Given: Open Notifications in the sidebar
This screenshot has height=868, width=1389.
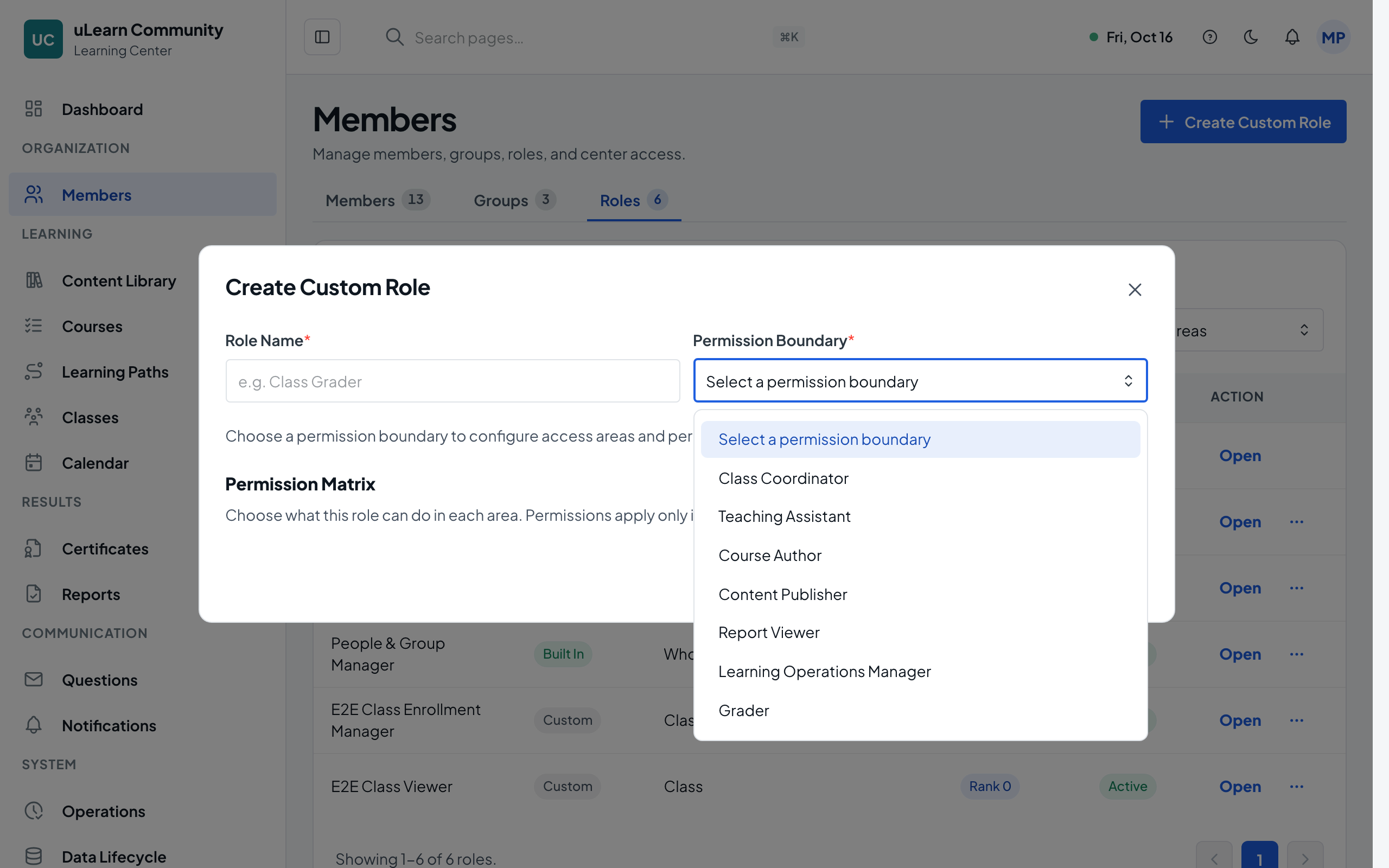Looking at the screenshot, I should pos(142,726).
